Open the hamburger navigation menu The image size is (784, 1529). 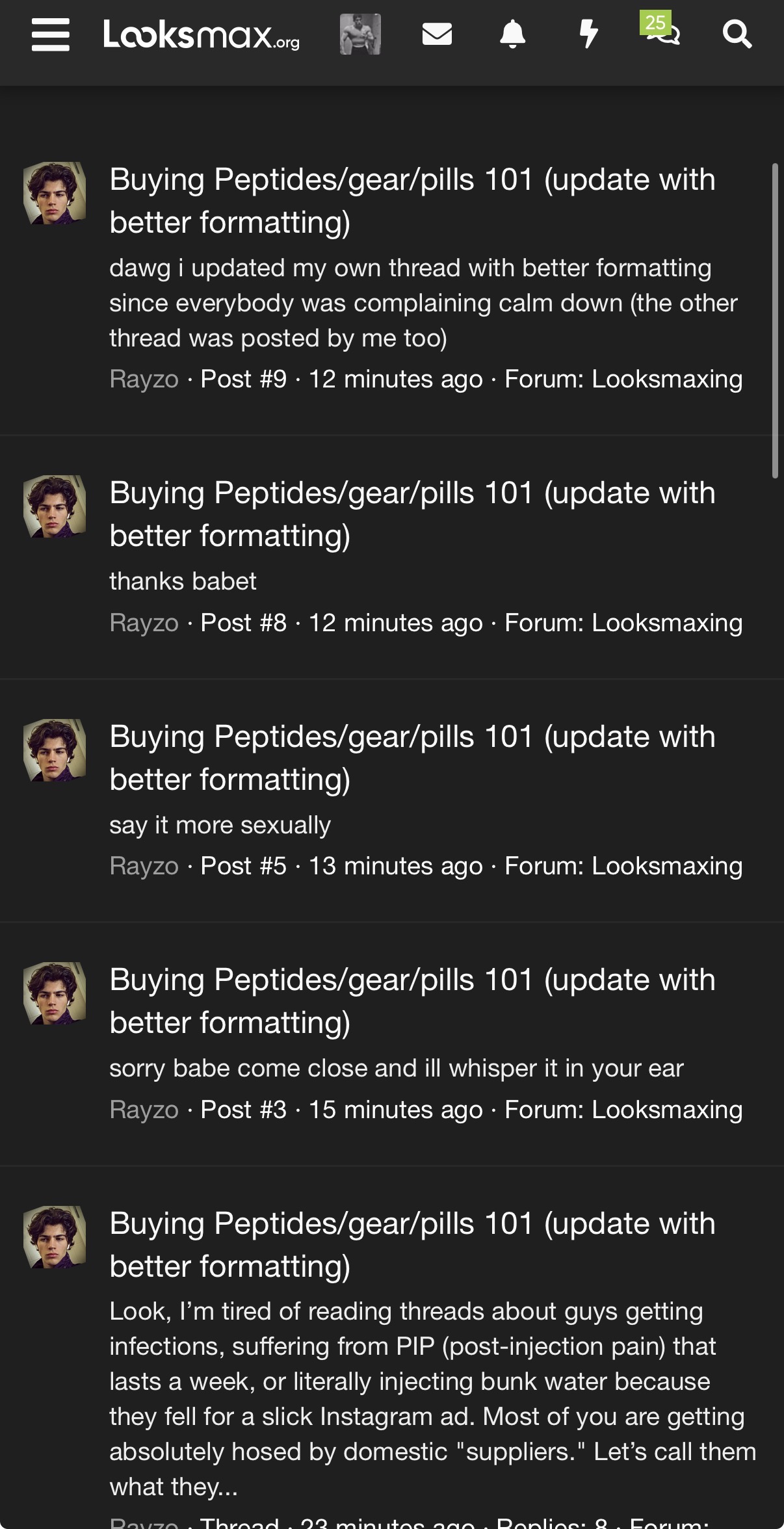click(51, 34)
